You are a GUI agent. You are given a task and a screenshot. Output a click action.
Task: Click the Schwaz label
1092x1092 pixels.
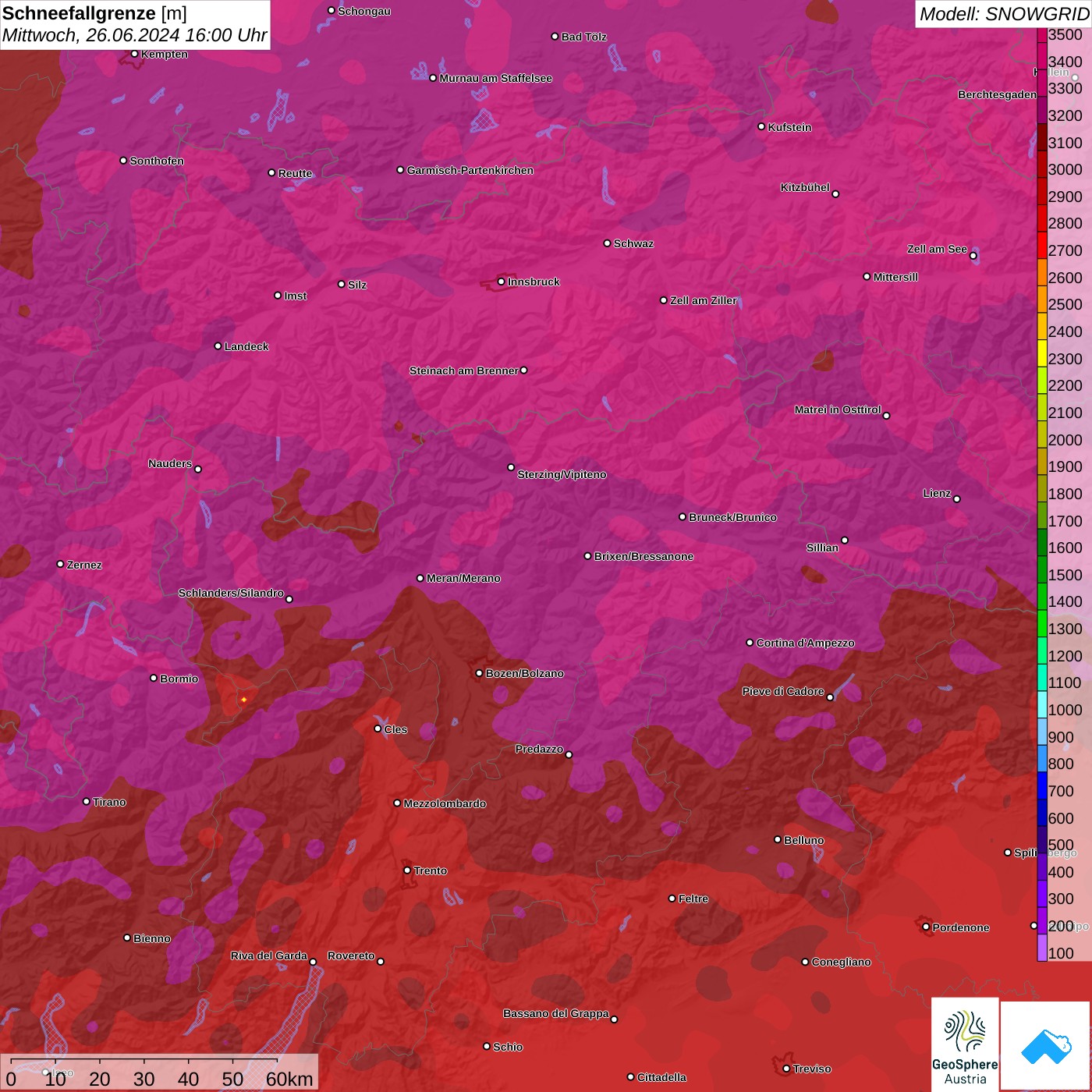point(634,243)
